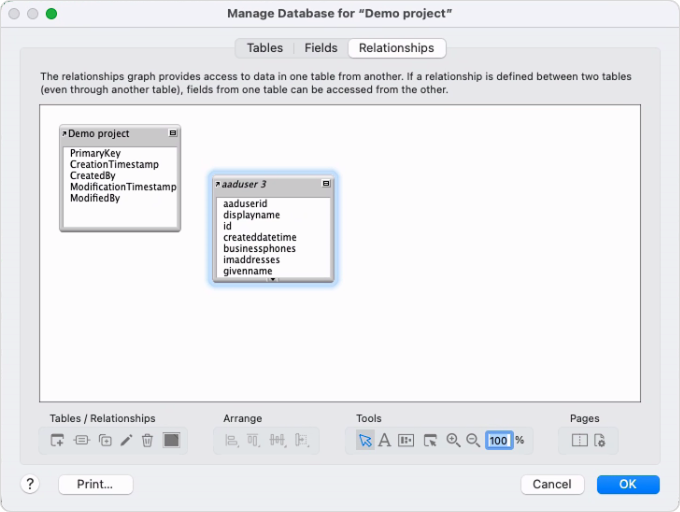Image resolution: width=680 pixels, height=512 pixels.
Task: Select ModifiedBy field in Demo project
Action: coord(95,198)
